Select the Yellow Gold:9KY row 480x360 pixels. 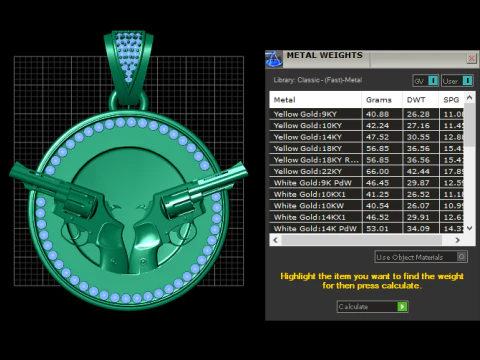367,114
